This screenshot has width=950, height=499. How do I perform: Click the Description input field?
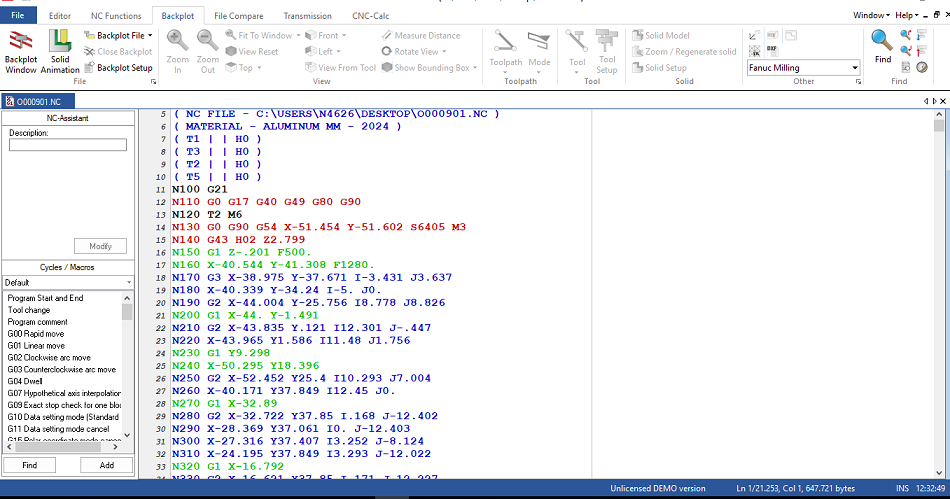point(68,145)
